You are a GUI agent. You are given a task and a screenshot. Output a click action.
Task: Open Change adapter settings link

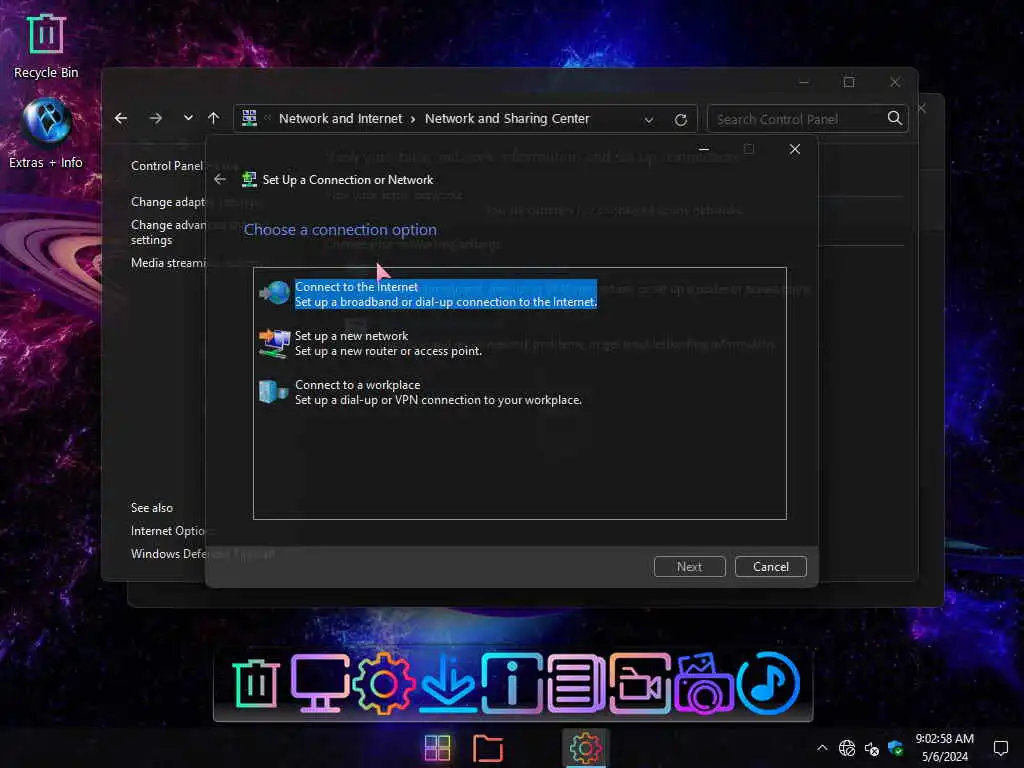coord(168,202)
